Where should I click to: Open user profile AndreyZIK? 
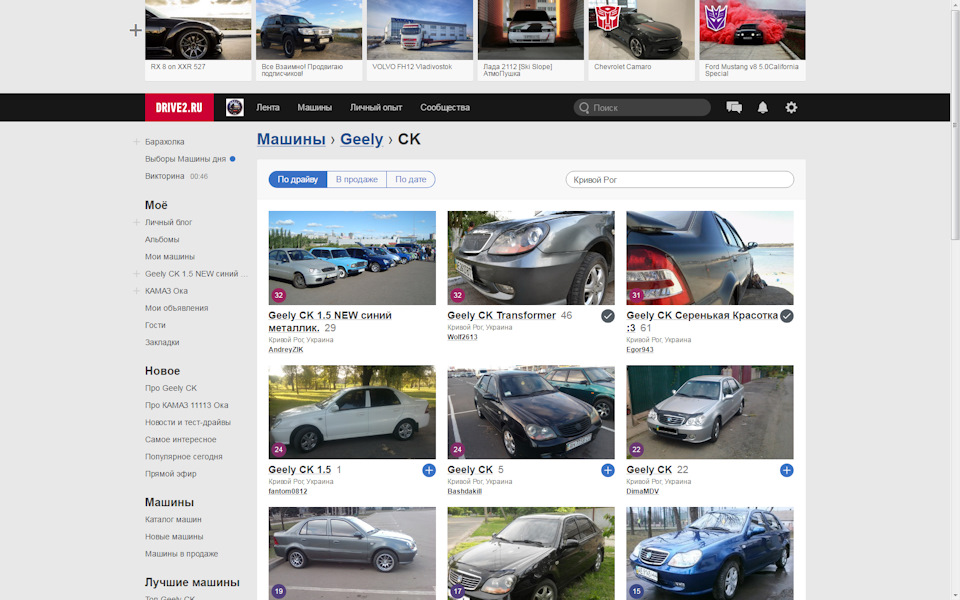point(285,350)
